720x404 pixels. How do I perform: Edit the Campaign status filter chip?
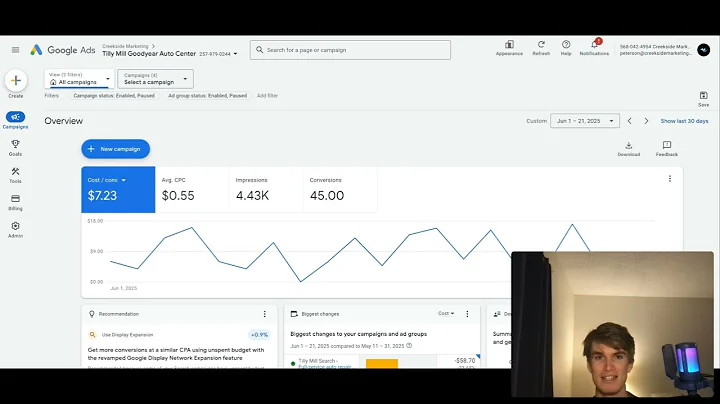114,95
